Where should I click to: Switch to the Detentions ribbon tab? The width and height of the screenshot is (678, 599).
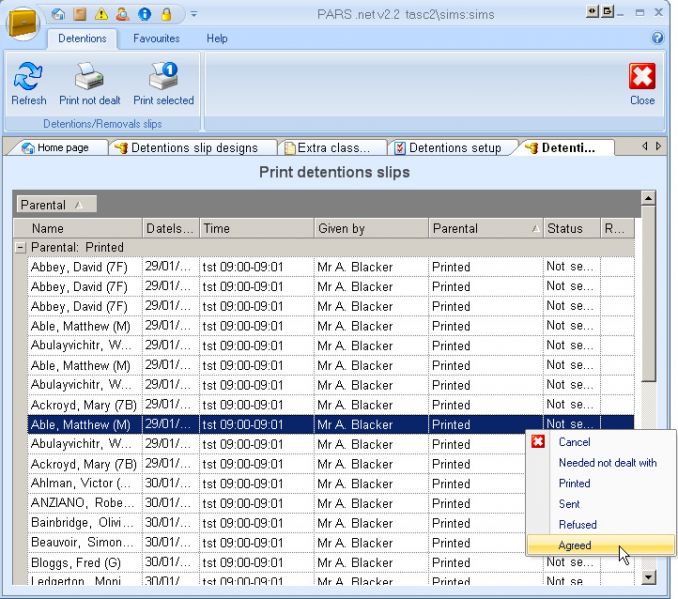click(82, 38)
